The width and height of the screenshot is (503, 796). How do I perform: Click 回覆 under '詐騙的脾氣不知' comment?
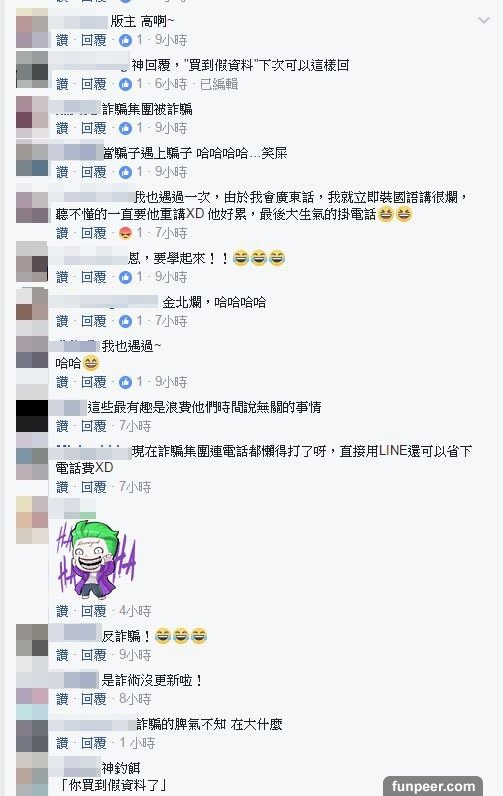click(94, 744)
